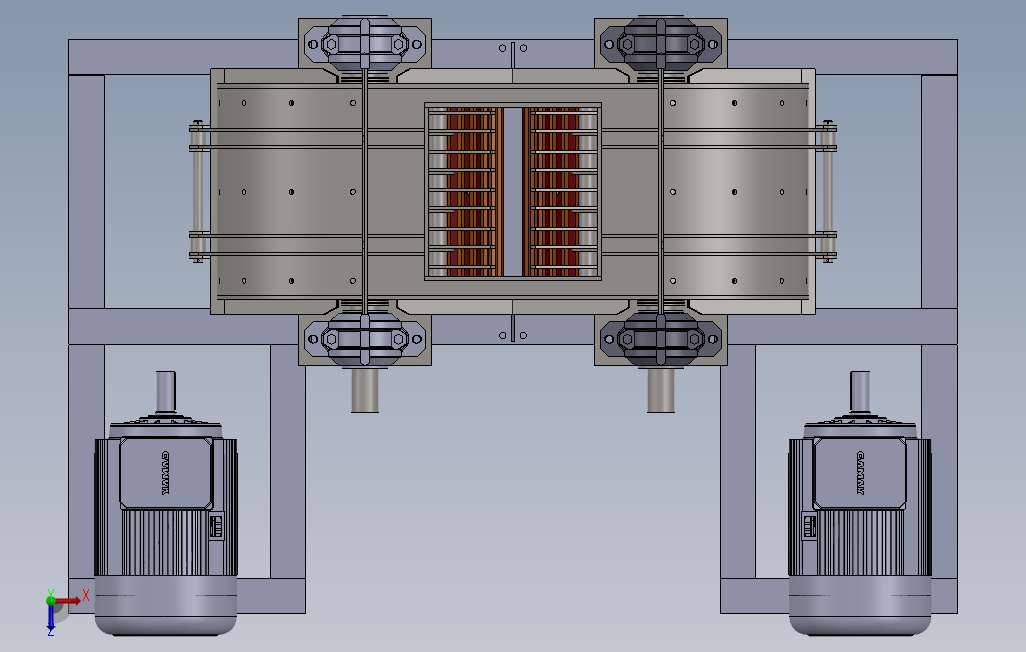Pick the left-side handle bar on housing

tap(198, 192)
